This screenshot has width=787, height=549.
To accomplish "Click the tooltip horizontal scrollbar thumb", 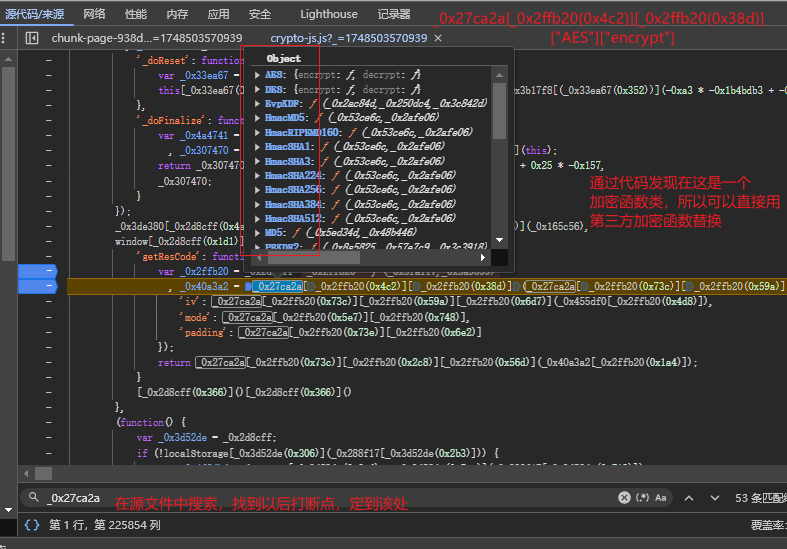I will click(314, 257).
